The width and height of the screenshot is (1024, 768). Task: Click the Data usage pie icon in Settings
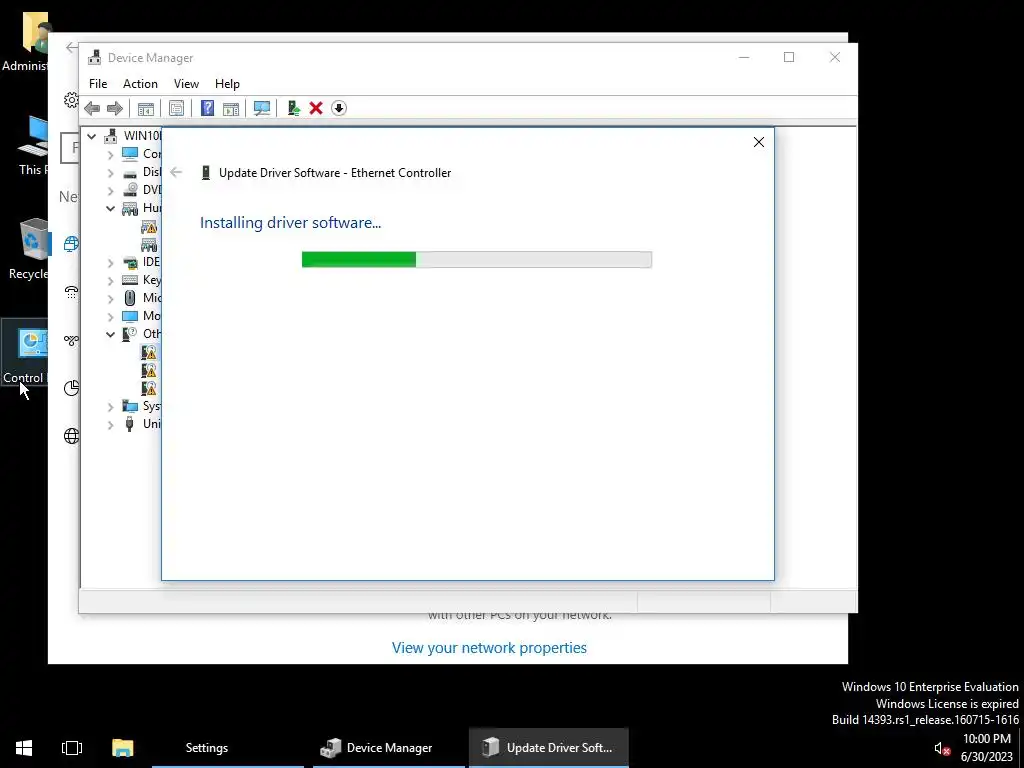click(x=71, y=388)
